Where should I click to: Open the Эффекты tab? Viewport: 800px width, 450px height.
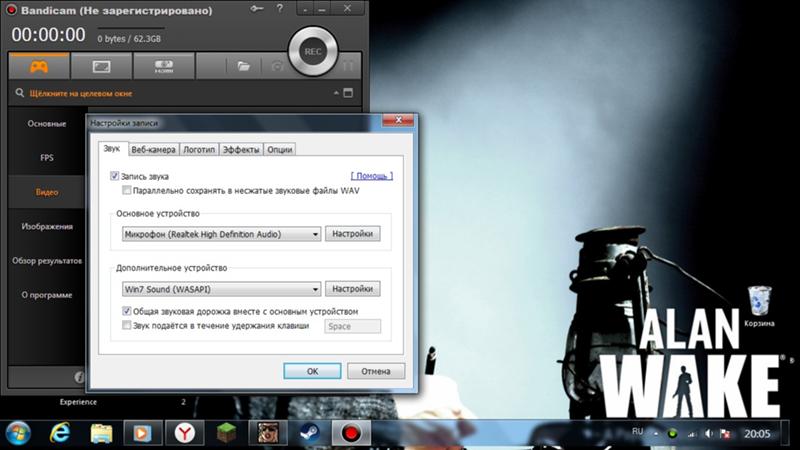coord(241,149)
